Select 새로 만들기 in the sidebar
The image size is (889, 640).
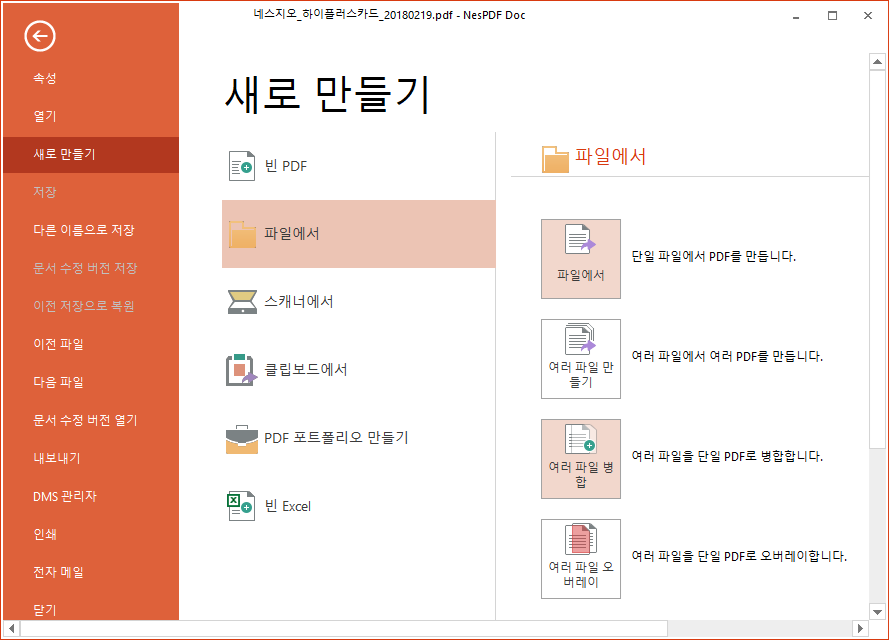[91, 154]
